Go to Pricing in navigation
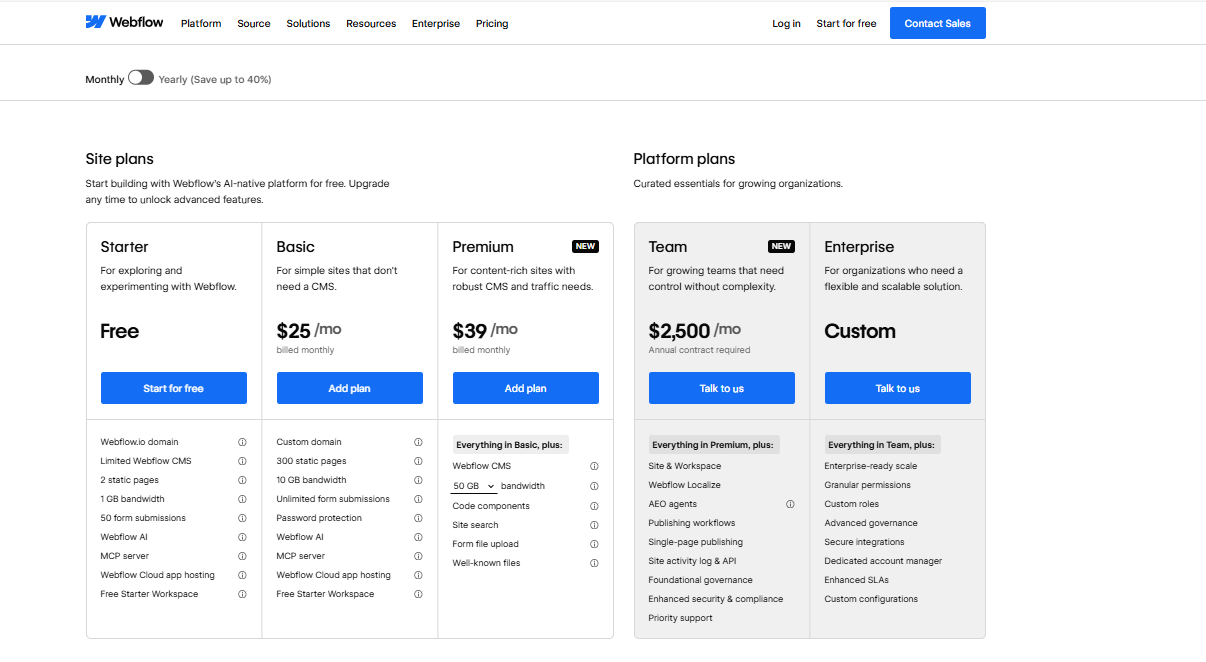 click(x=492, y=23)
